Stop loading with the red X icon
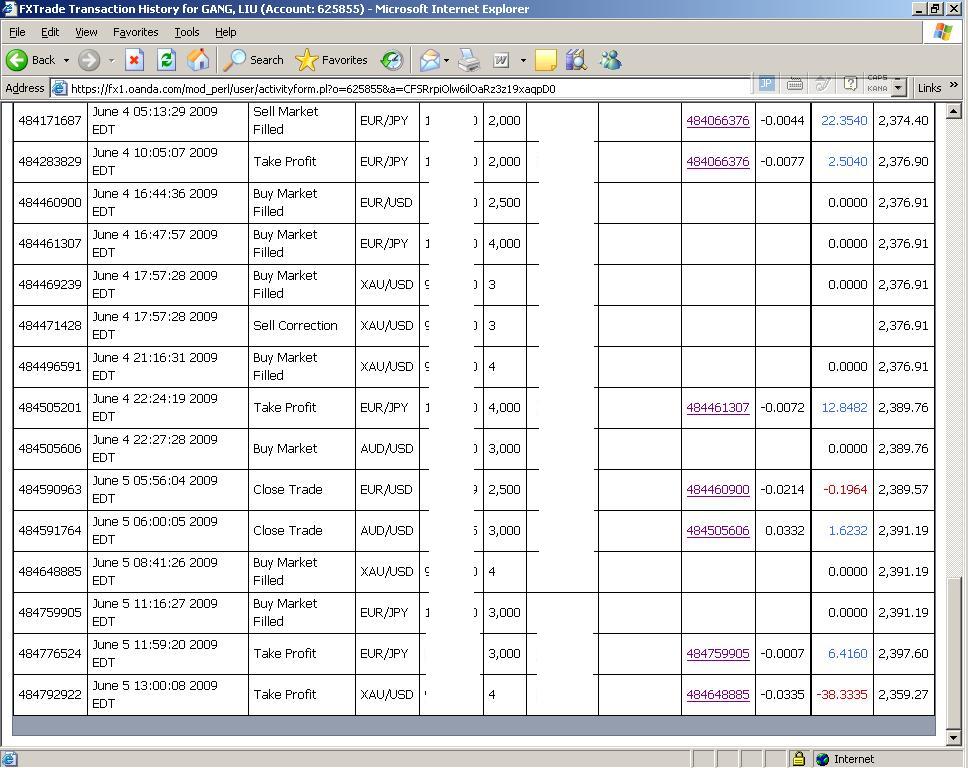Screen dimensions: 968x768 pyautogui.click(x=134, y=60)
